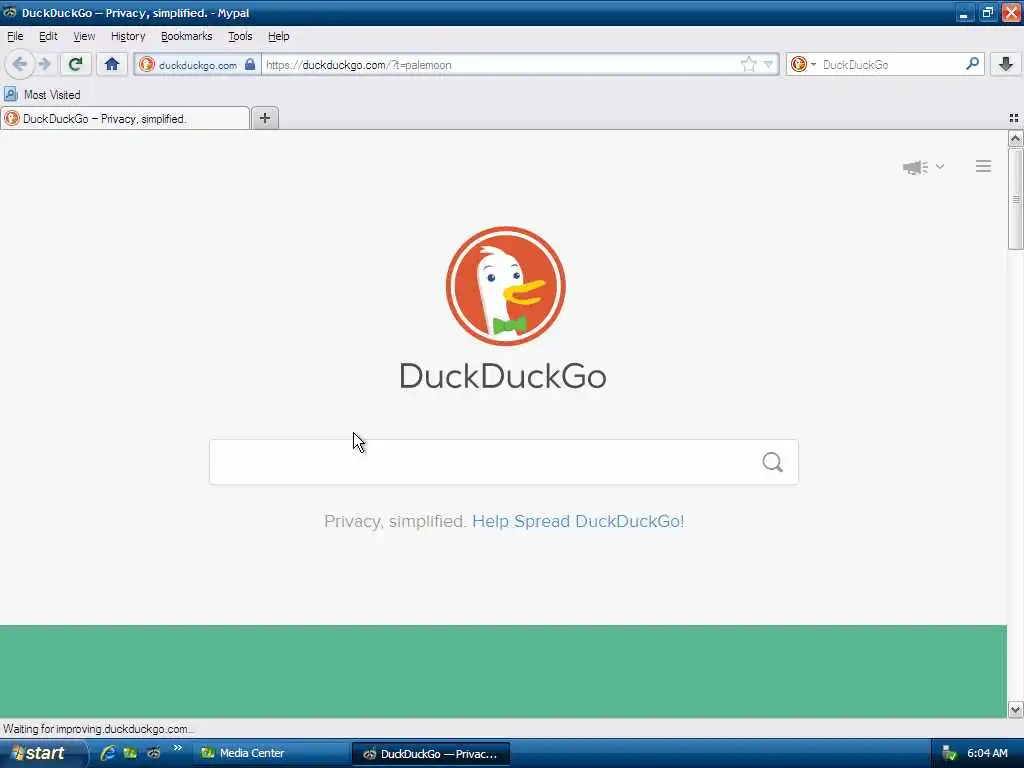
Task: Click the magnifier in the browser search box
Action: [972, 64]
